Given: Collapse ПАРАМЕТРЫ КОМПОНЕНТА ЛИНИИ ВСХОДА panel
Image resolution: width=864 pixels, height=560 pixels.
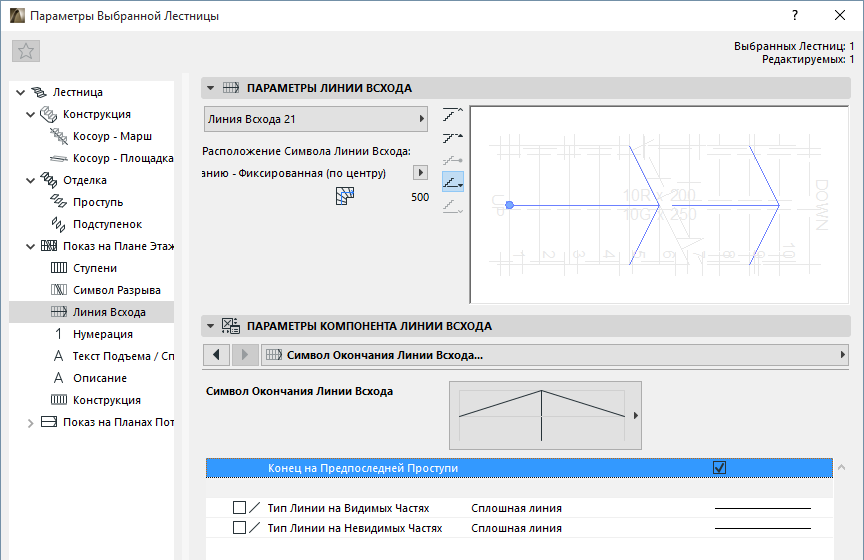Looking at the screenshot, I should [210, 326].
